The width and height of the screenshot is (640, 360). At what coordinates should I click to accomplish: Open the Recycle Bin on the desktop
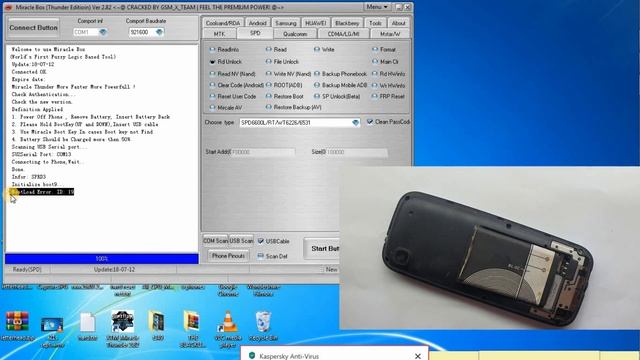(263, 327)
